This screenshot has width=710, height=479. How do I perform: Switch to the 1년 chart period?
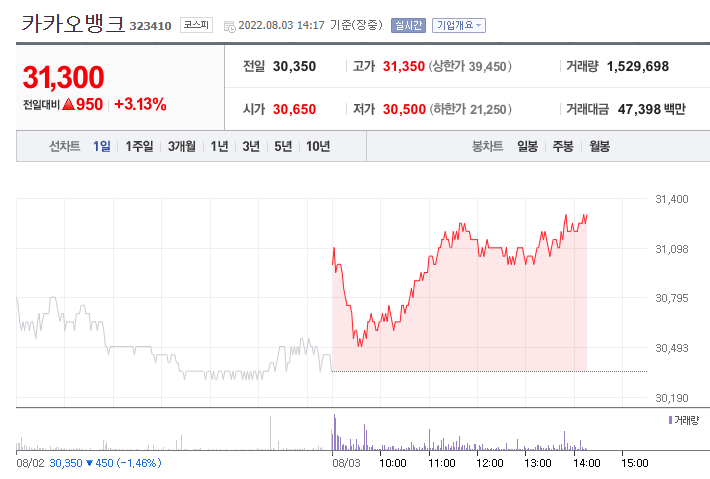(x=220, y=146)
